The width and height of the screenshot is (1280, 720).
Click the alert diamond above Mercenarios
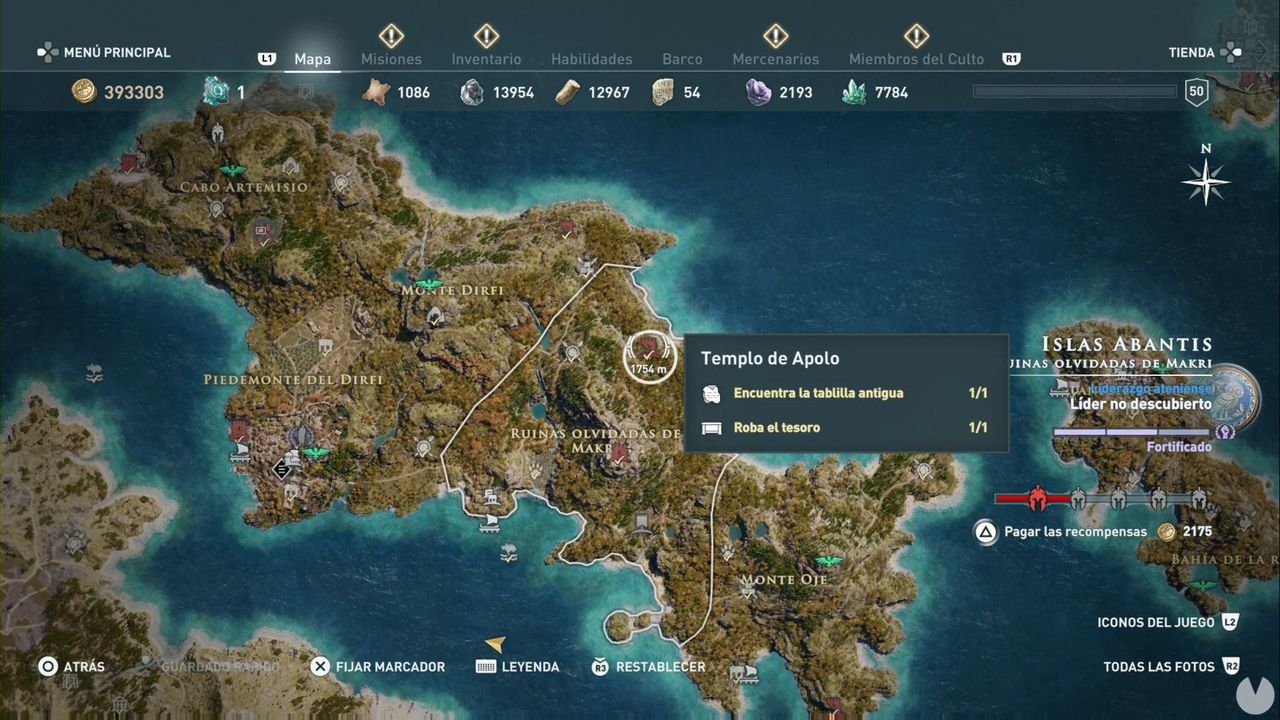776,36
